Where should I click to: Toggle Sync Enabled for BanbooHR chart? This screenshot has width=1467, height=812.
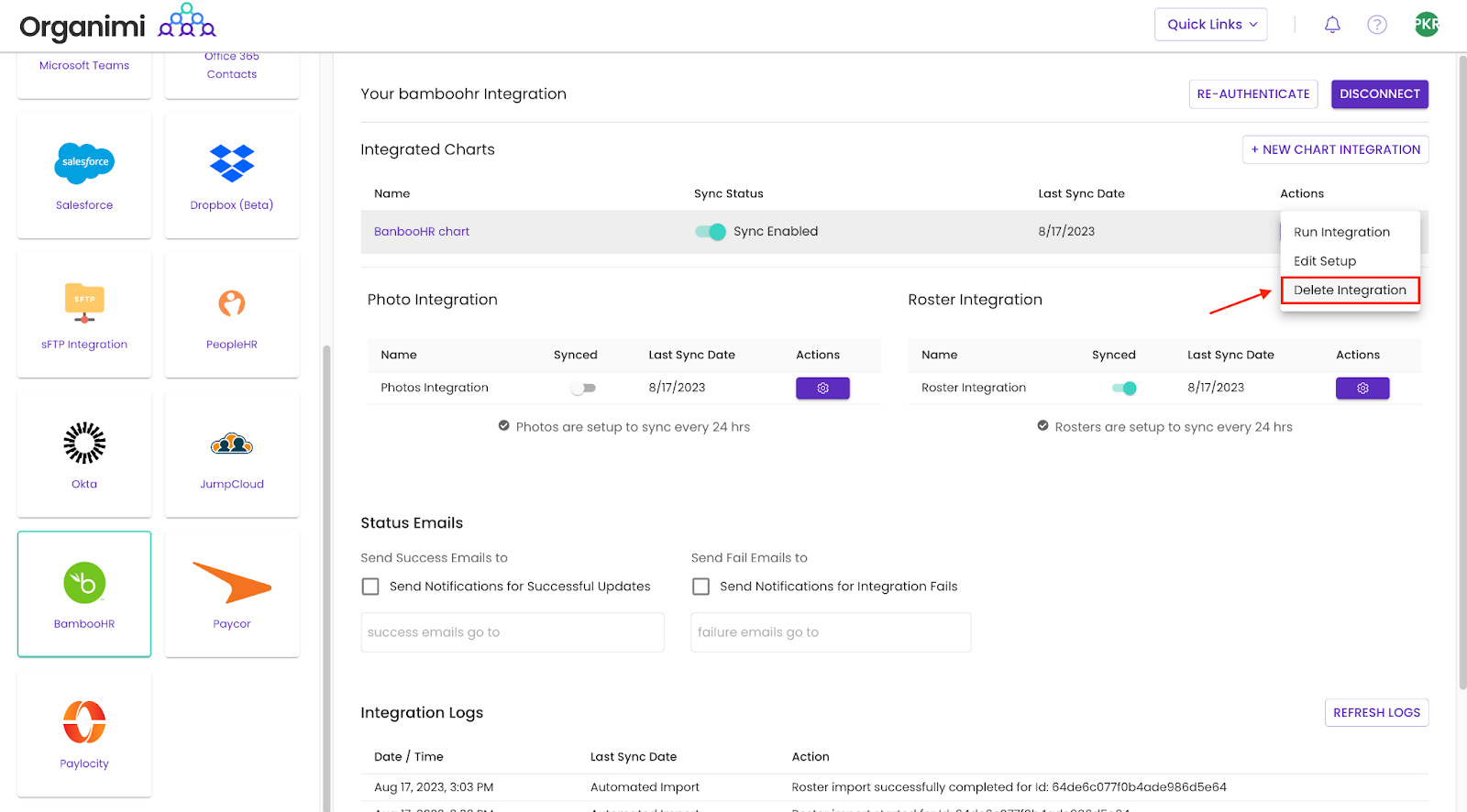click(x=711, y=232)
